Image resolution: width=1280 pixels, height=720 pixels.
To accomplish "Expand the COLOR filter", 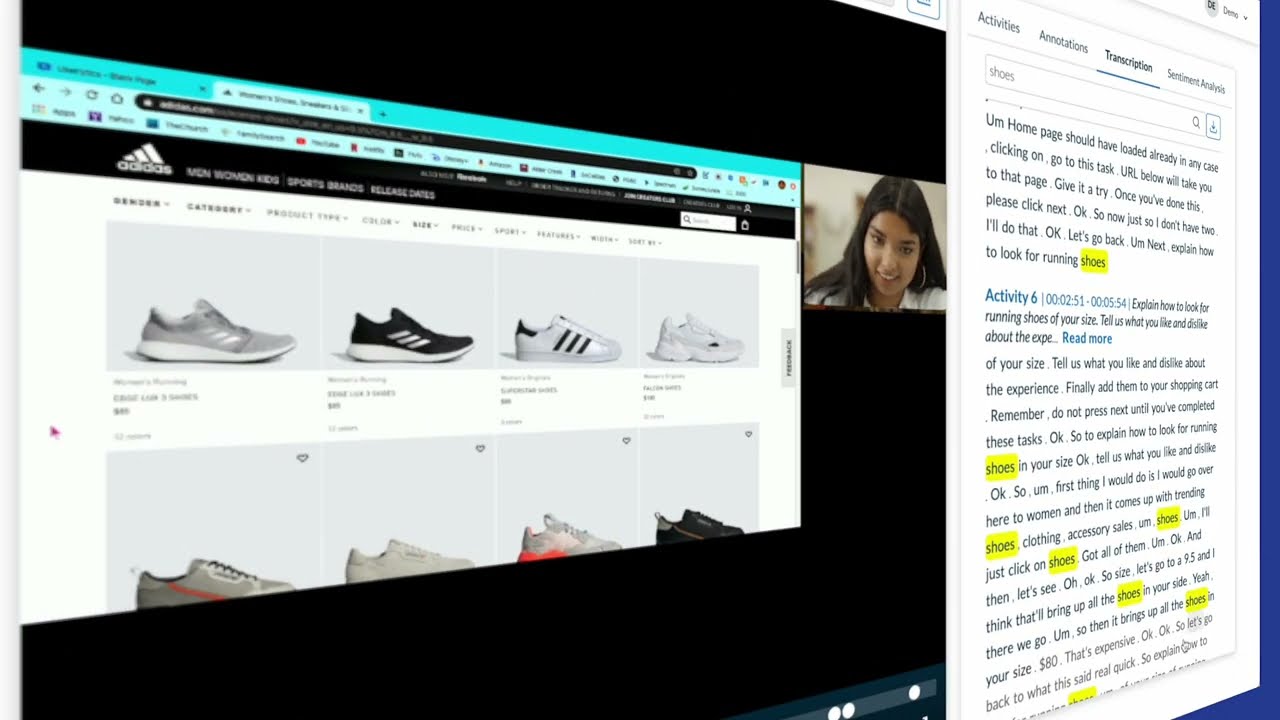I will (x=379, y=221).
